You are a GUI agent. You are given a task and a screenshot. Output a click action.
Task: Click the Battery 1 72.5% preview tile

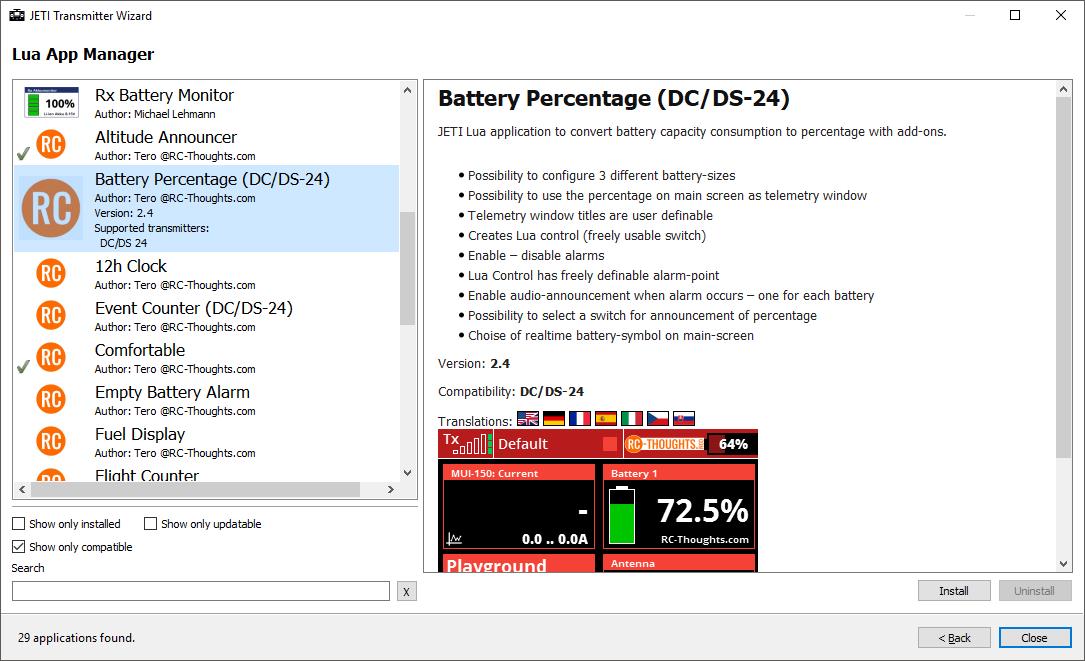pyautogui.click(x=679, y=507)
